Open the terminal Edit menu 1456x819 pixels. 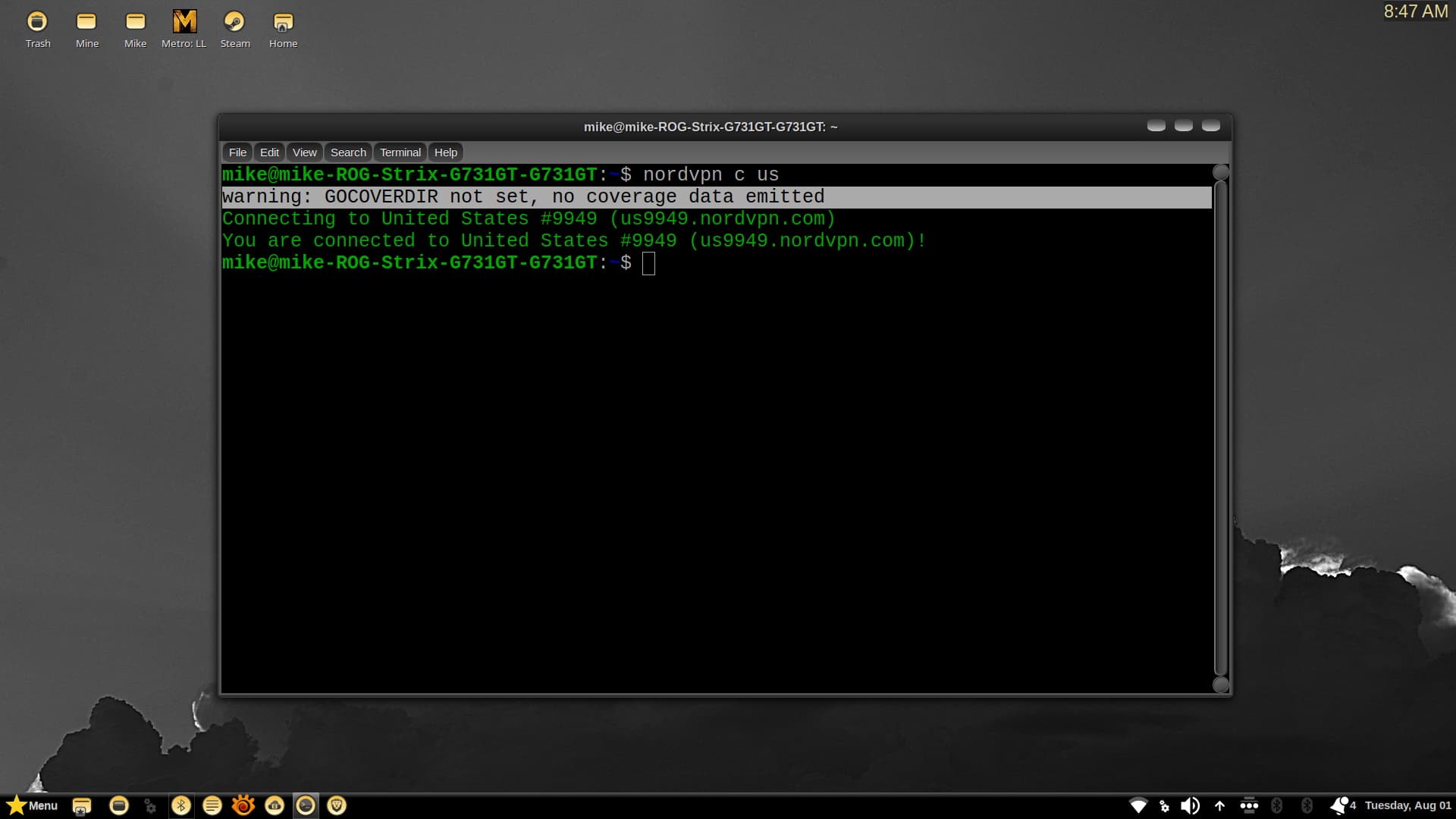pos(269,152)
